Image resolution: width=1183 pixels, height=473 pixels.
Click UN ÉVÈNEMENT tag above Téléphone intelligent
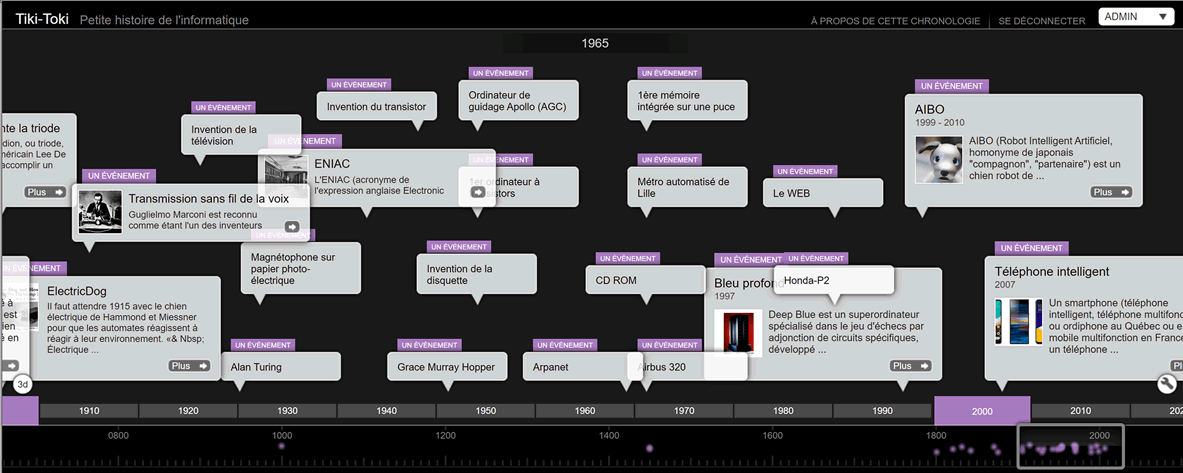point(1031,248)
